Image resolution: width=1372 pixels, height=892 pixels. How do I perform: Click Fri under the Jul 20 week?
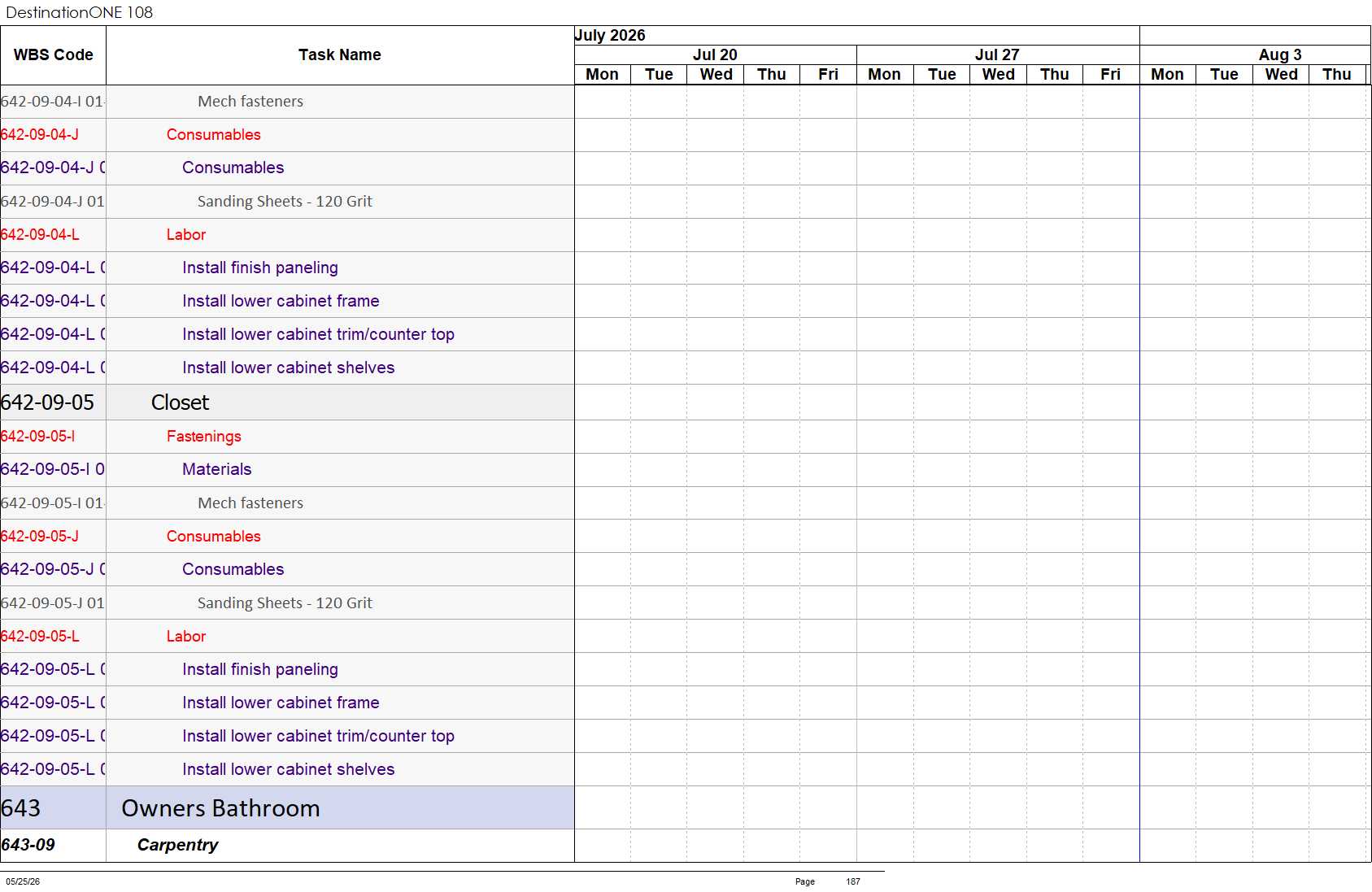(828, 74)
